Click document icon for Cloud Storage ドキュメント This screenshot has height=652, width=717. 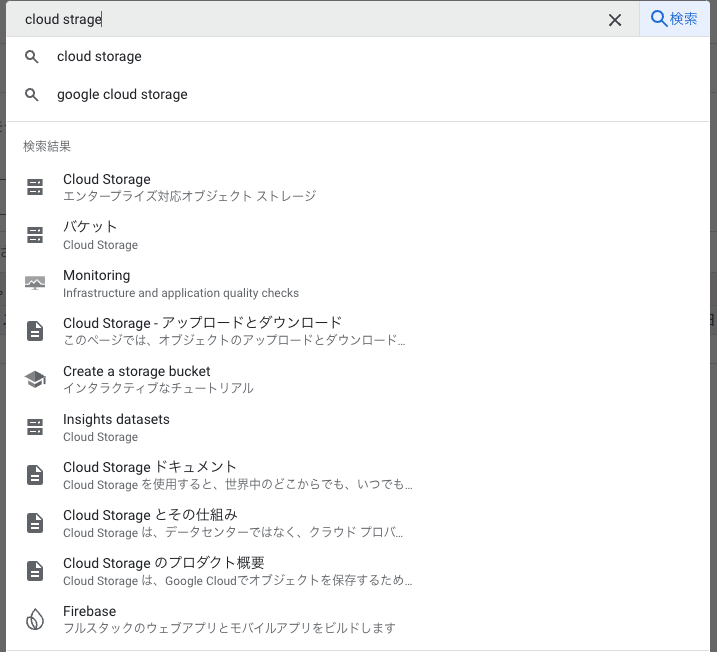(x=35, y=475)
